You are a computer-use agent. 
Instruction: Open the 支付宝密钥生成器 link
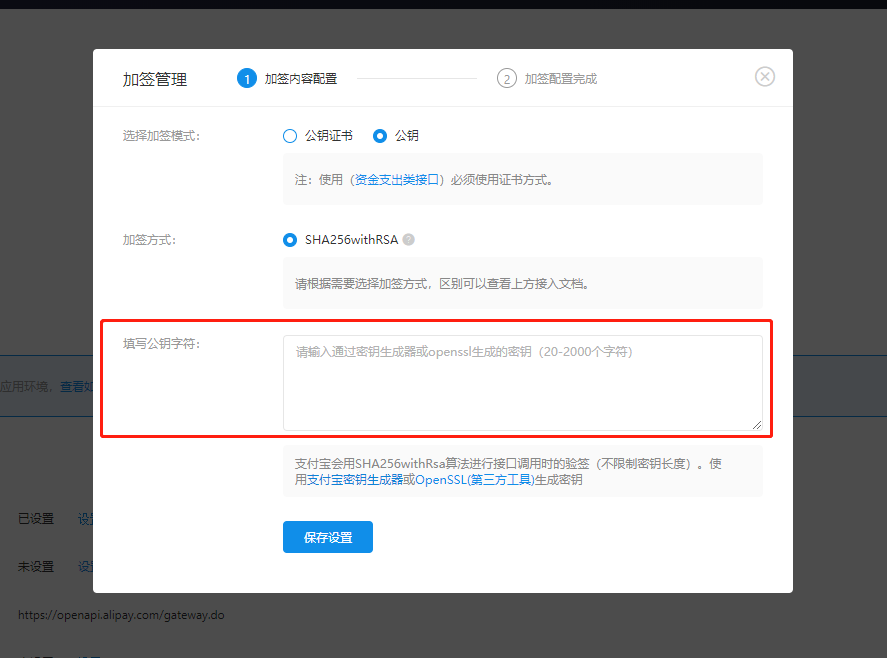coord(354,480)
